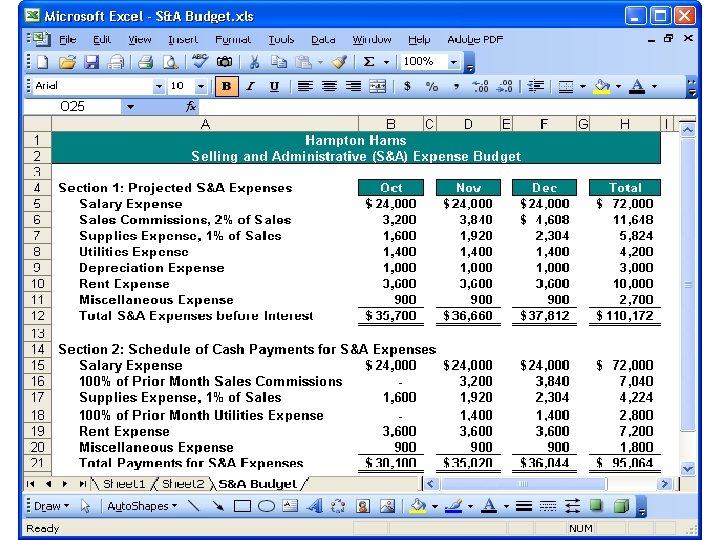Apply Percent style icon
Viewport: 720px width, 540px height.
point(432,86)
